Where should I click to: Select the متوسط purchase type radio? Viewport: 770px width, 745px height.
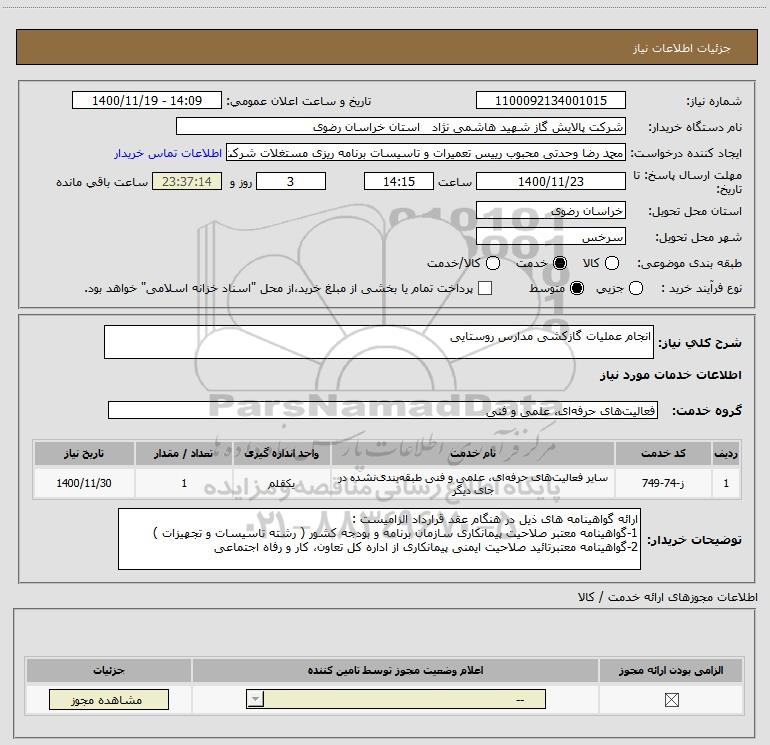pyautogui.click(x=577, y=288)
